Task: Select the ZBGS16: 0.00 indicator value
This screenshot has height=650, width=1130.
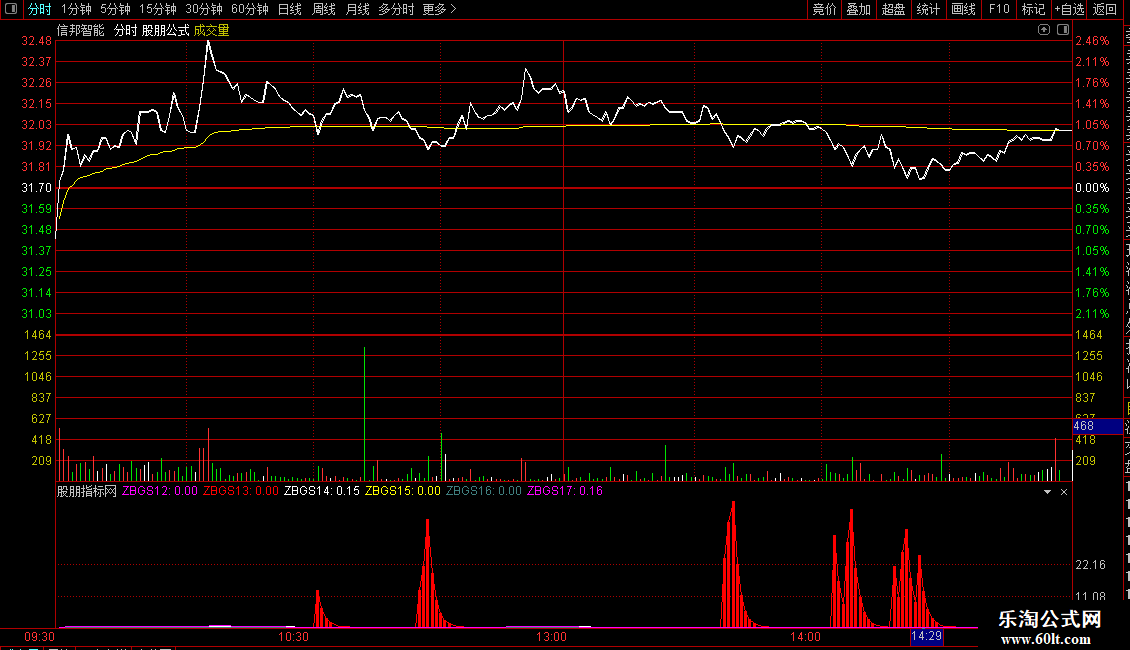Action: click(x=484, y=491)
